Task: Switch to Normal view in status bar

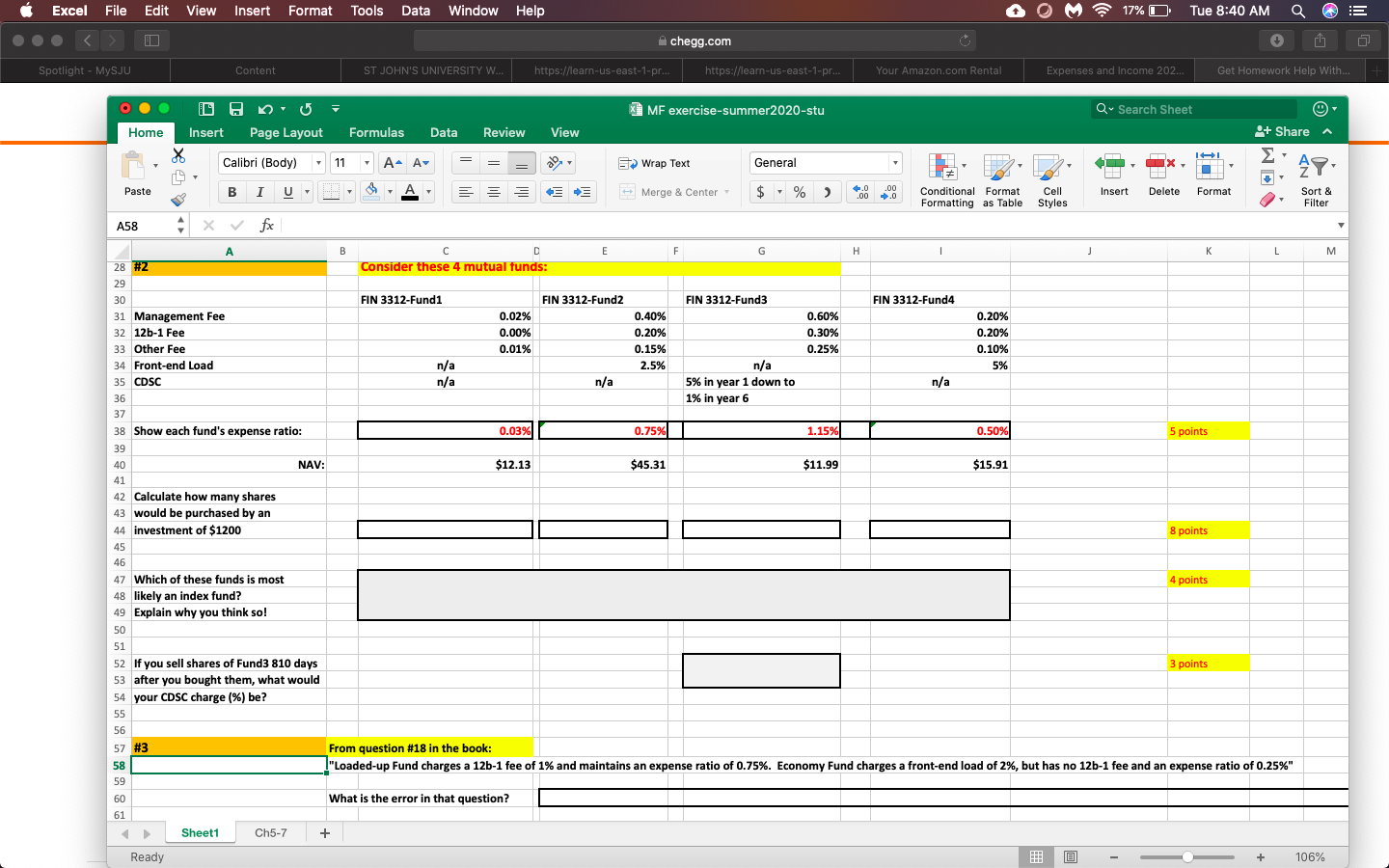Action: (x=1036, y=856)
